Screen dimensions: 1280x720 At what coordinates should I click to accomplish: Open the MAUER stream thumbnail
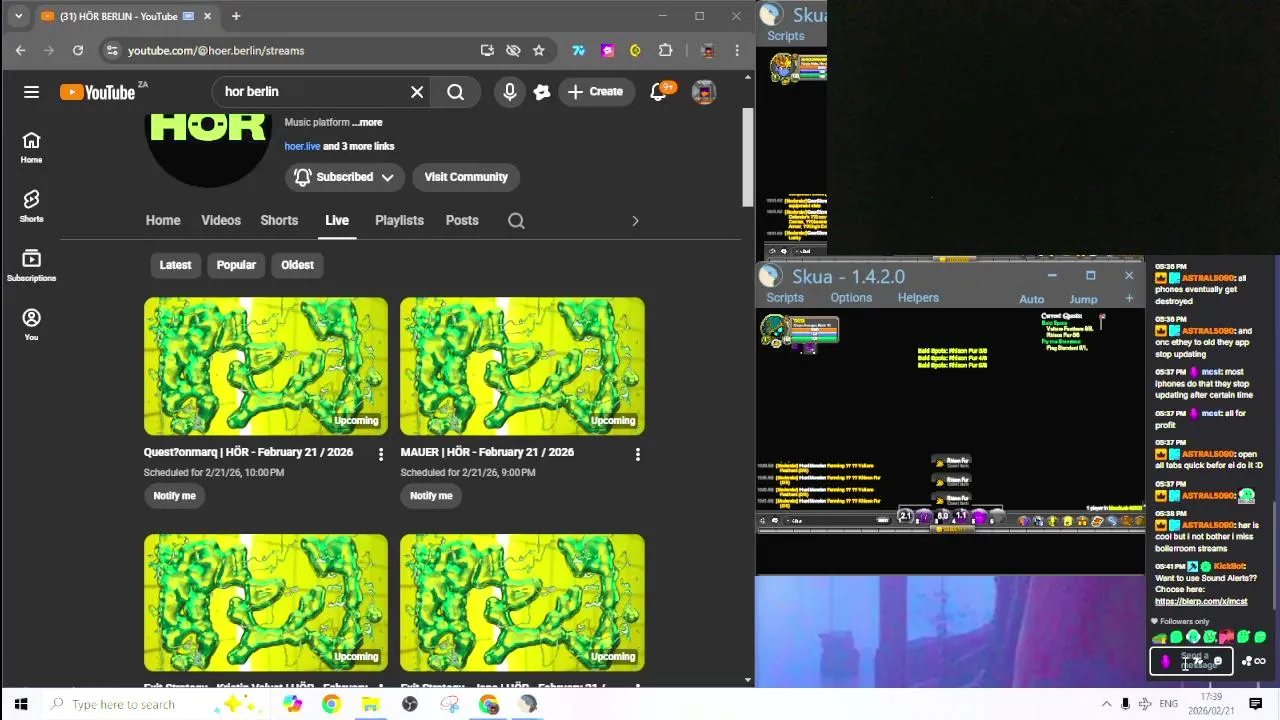(522, 366)
